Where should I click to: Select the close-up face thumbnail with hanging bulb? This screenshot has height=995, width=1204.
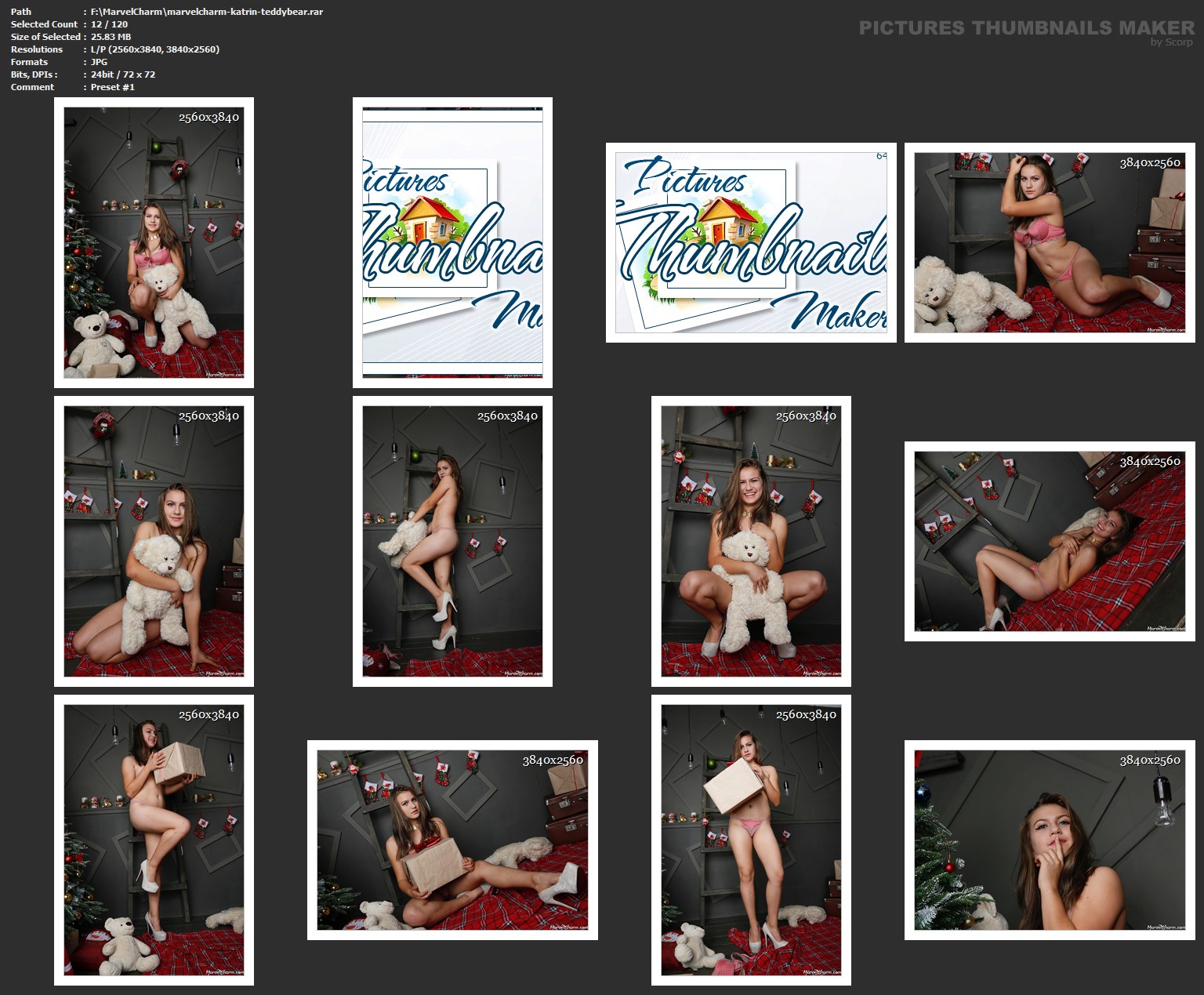(x=1050, y=840)
